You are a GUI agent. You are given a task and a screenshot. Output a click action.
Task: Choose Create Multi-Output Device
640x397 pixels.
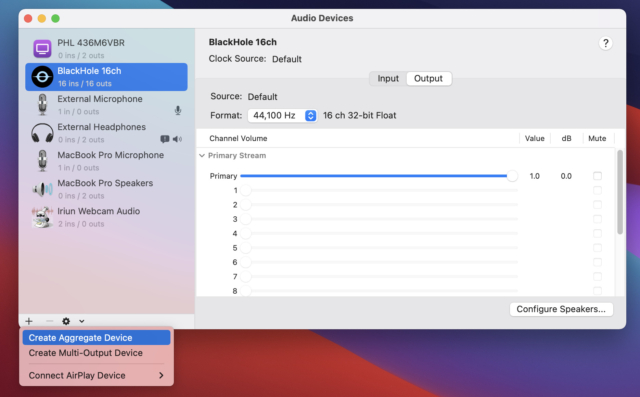96,353
